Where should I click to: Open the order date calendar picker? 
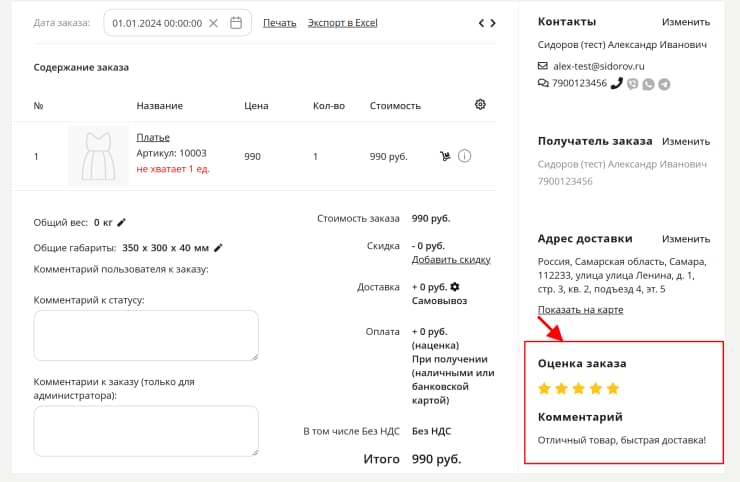tap(236, 23)
